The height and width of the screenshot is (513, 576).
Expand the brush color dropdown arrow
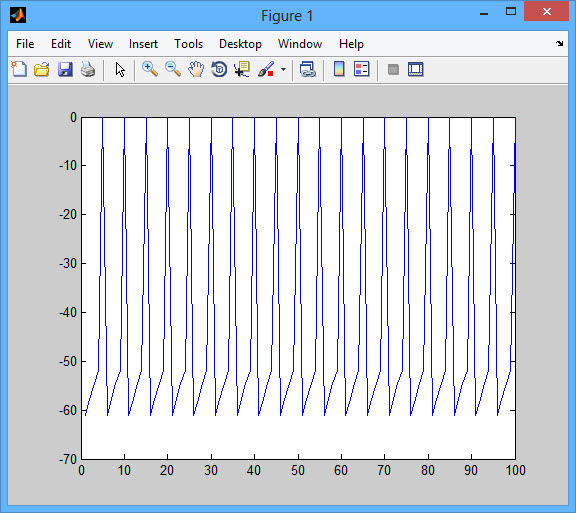283,69
